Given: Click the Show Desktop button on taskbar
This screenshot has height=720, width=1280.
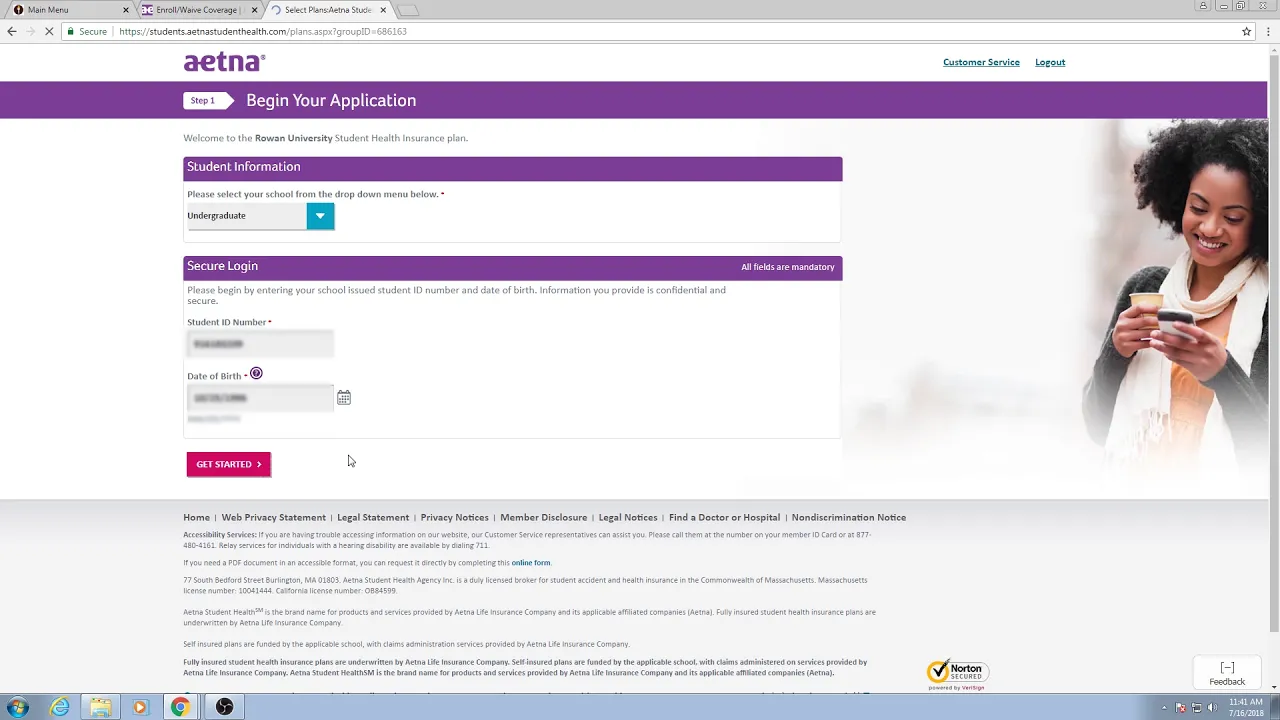Looking at the screenshot, I should (x=1275, y=708).
